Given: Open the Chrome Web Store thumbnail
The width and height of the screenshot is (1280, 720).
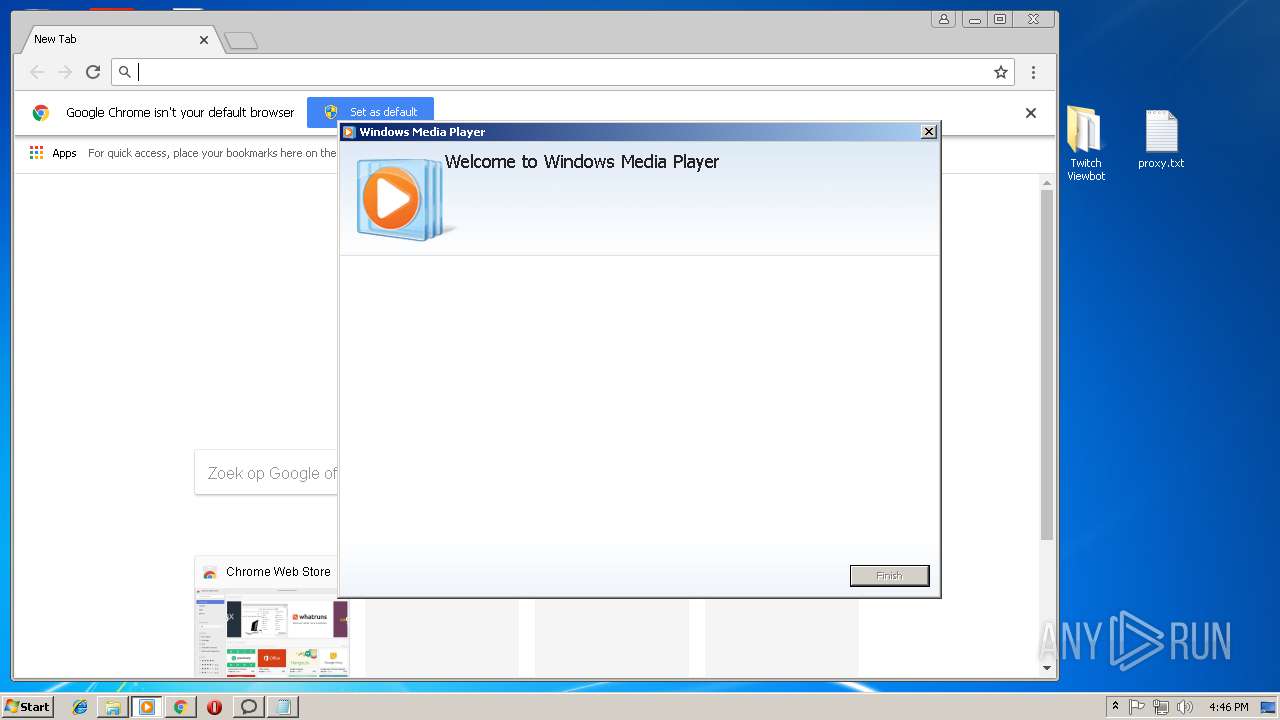Looking at the screenshot, I should (272, 616).
